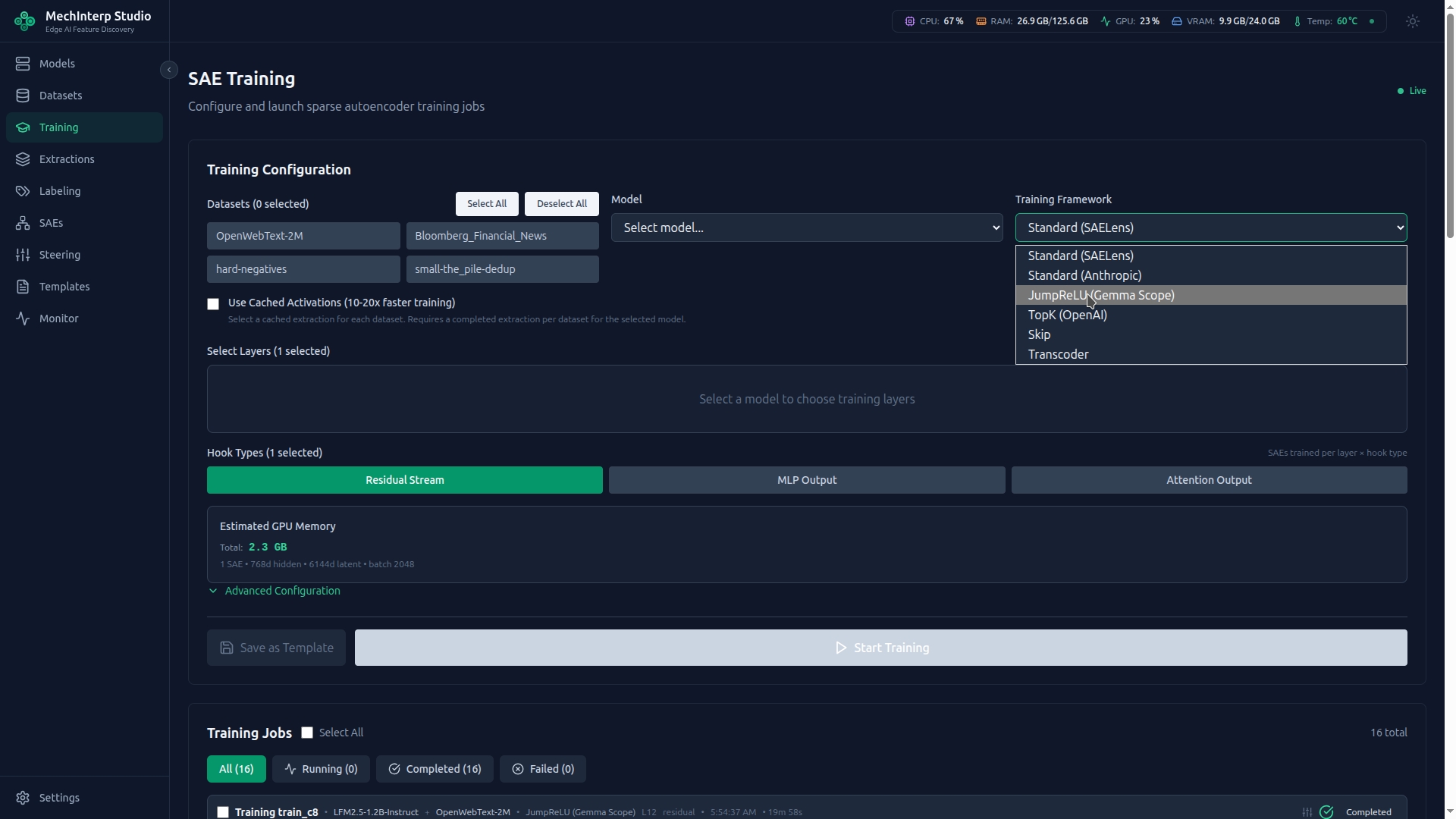Image resolution: width=1456 pixels, height=819 pixels.
Task: Open Labeling via its tag icon
Action: (x=23, y=191)
